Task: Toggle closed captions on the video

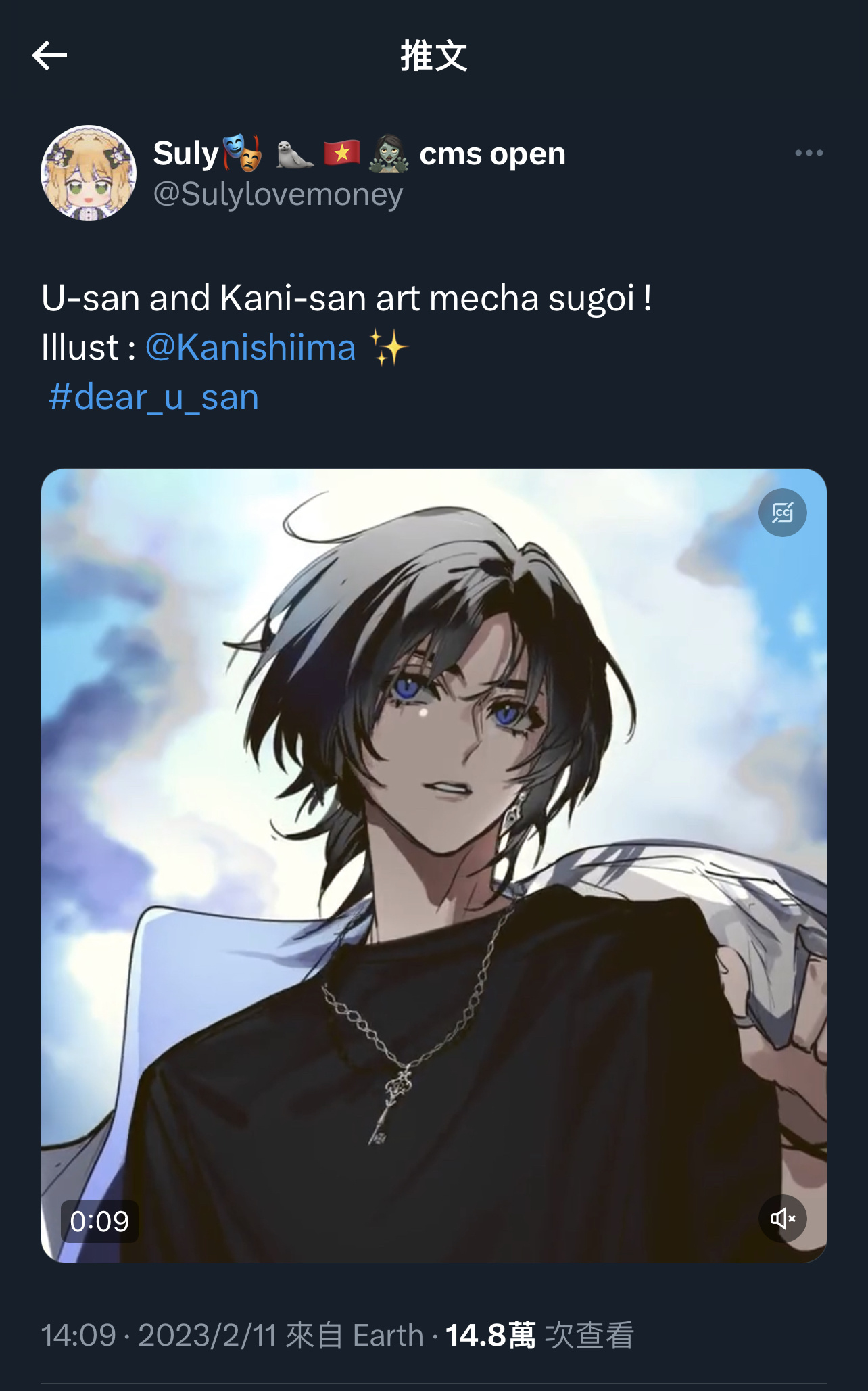Action: pos(782,513)
